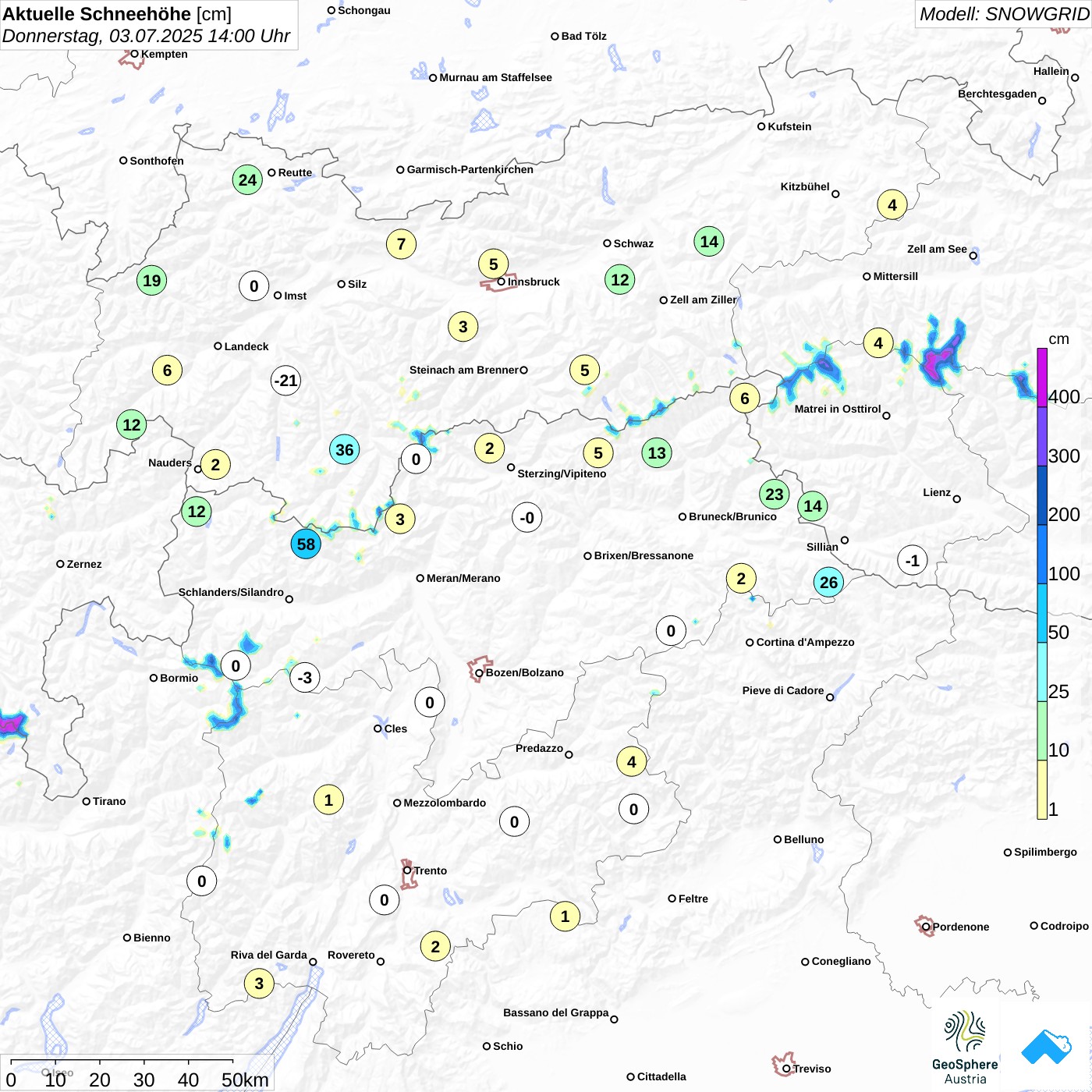Image resolution: width=1092 pixels, height=1092 pixels.
Task: Click the 'Bozen/Bolzano' city label
Action: coord(524,672)
